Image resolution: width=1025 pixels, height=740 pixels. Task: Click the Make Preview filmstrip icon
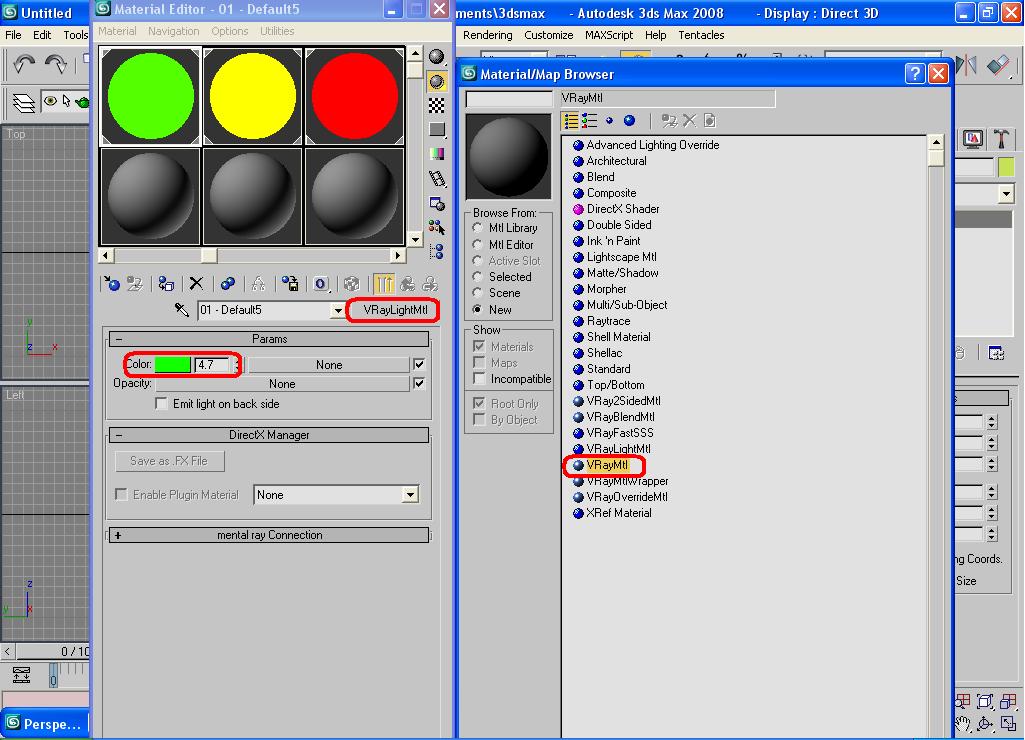click(x=437, y=178)
